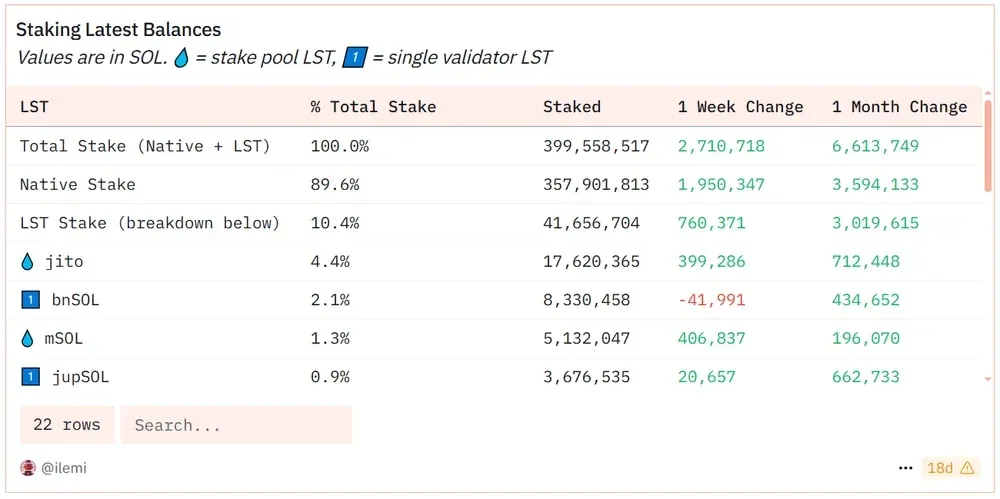This screenshot has width=1000, height=499.
Task: Click the monthly change value 712,448
Action: pos(866,262)
